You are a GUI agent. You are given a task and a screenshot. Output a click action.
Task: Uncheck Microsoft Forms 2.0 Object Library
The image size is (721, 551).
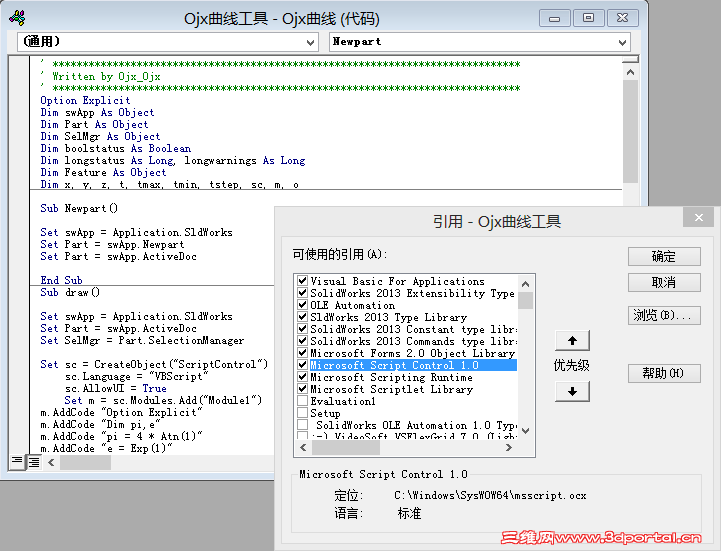[303, 353]
